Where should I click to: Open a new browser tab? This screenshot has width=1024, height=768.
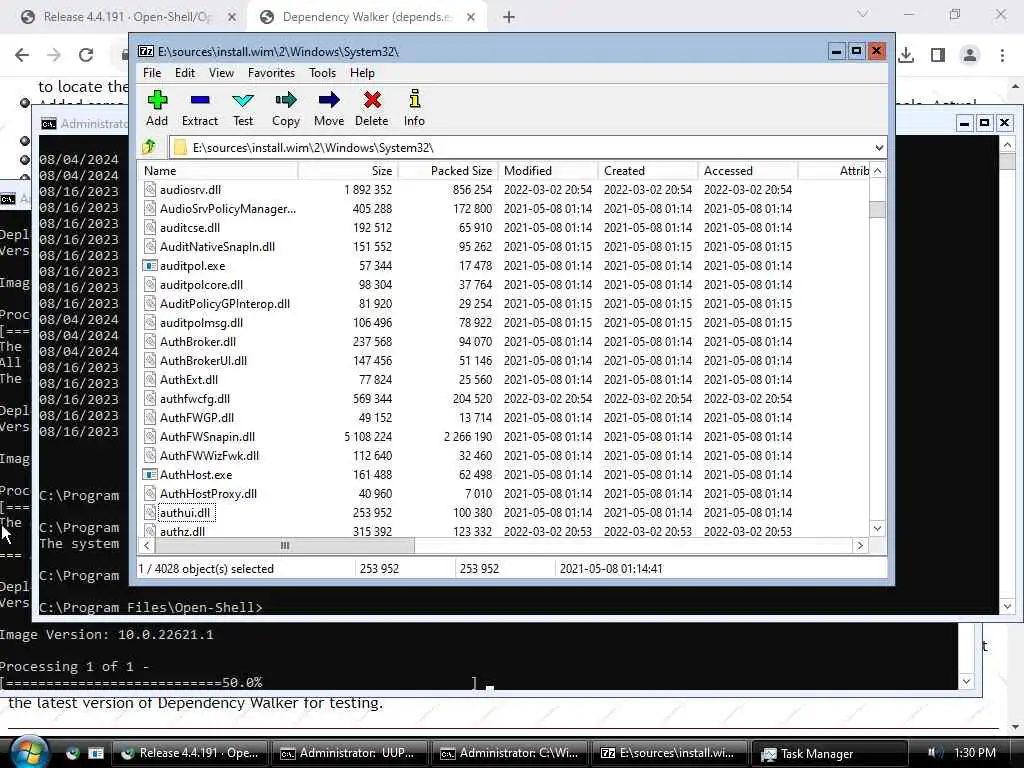tap(509, 17)
